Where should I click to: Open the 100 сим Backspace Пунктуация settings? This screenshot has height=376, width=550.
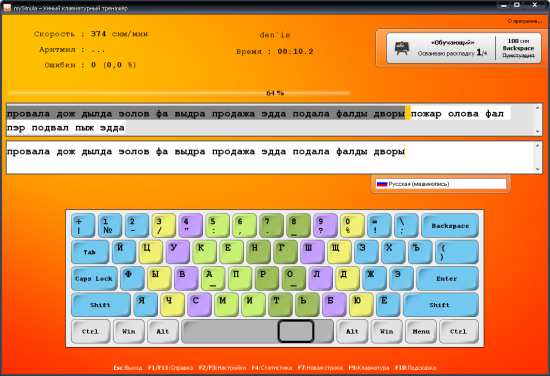point(518,48)
